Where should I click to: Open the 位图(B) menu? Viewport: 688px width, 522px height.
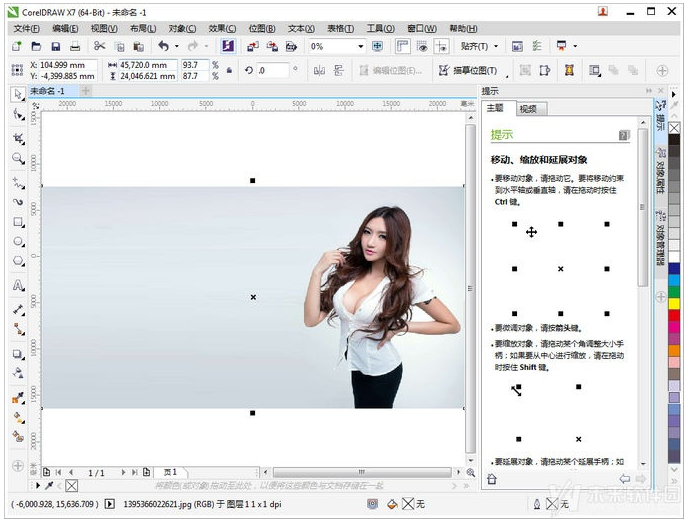pyautogui.click(x=262, y=29)
